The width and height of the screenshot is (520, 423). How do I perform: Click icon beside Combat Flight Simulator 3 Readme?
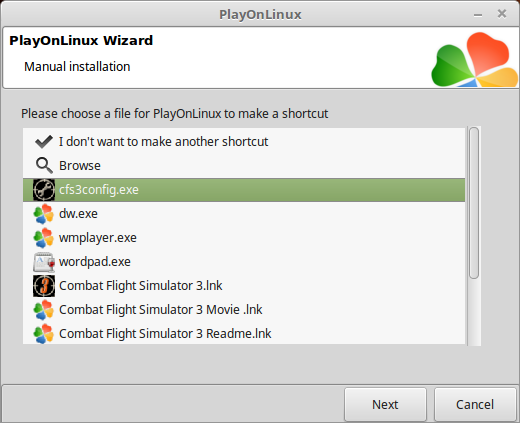(44, 334)
